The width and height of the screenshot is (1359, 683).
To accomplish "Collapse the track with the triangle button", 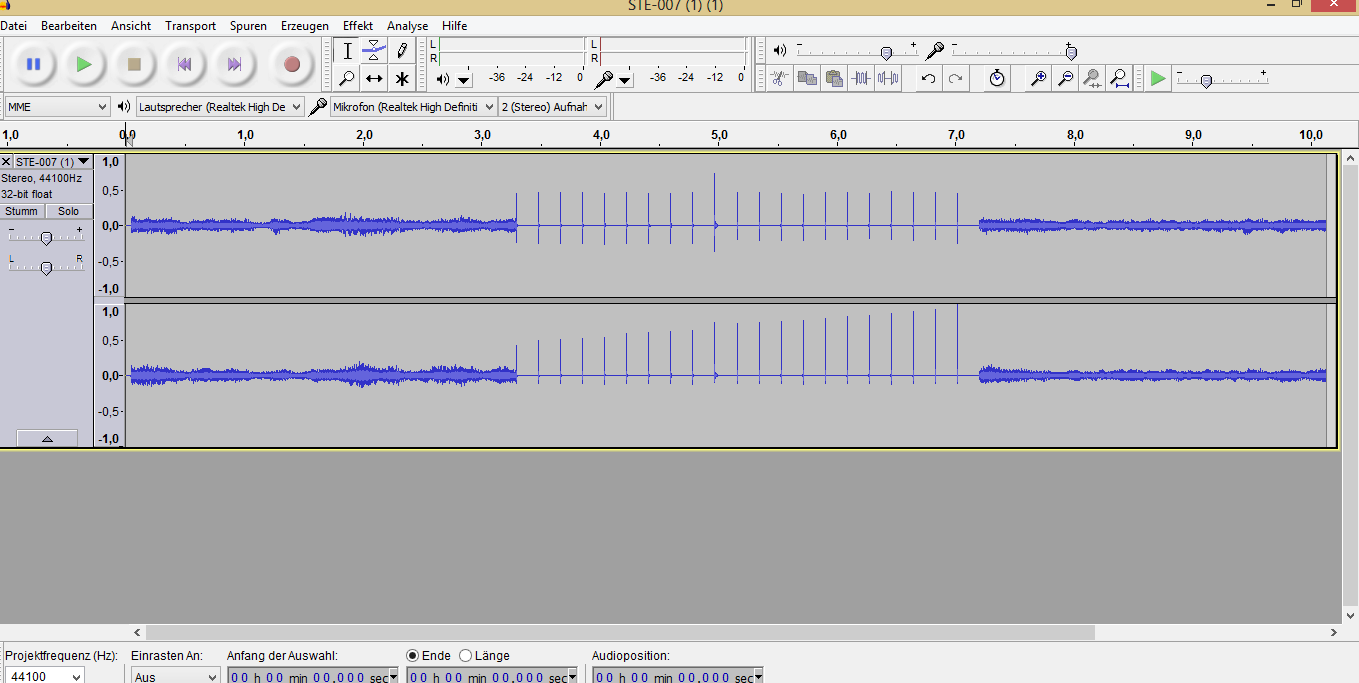I will coord(46,438).
